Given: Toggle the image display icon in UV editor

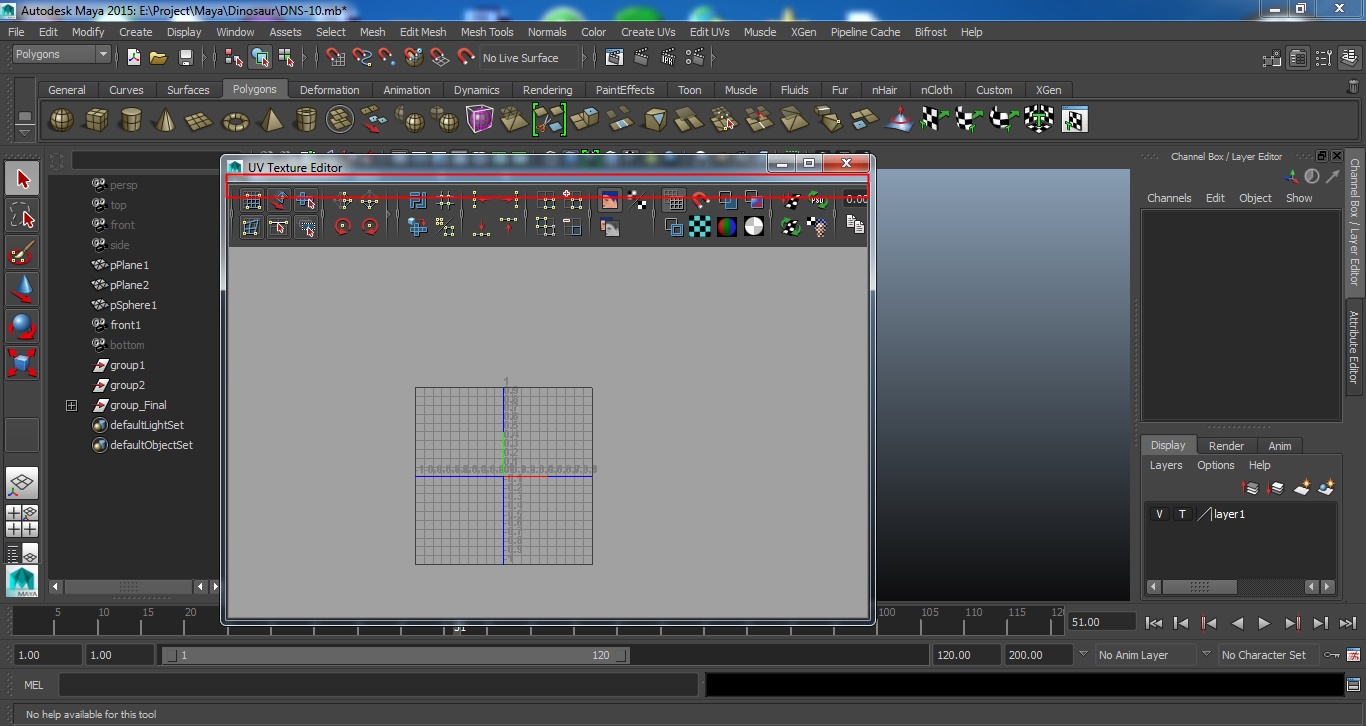Looking at the screenshot, I should click(x=609, y=201).
